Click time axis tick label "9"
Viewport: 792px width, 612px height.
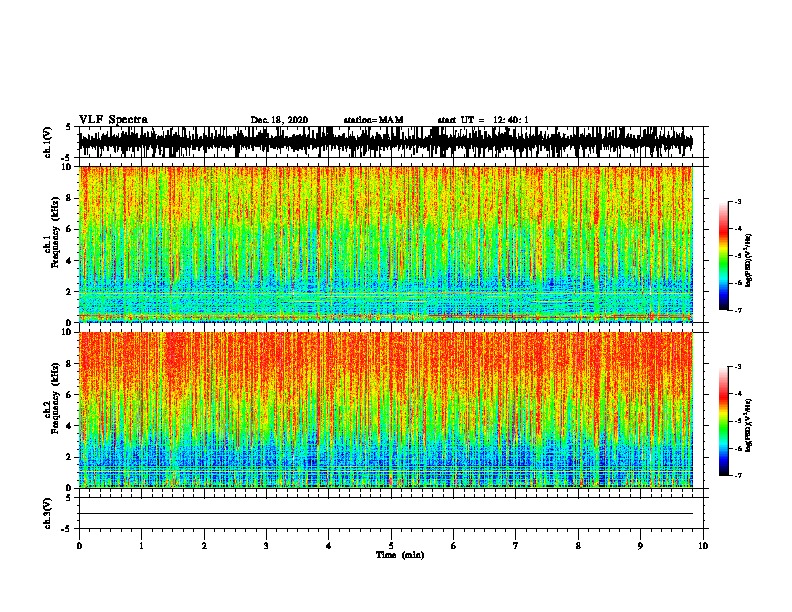[640, 546]
